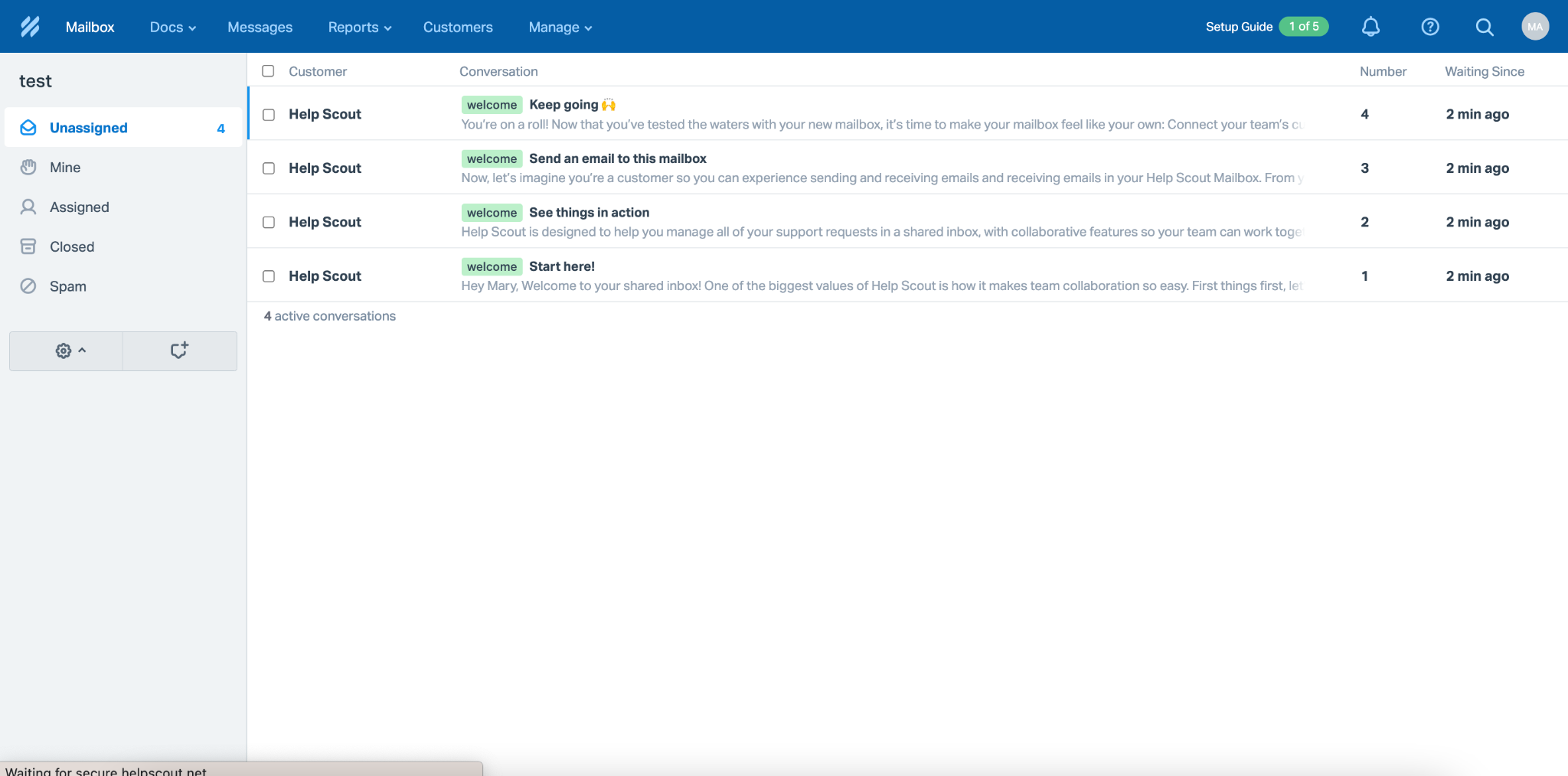Select the Assigned folder

click(x=123, y=207)
